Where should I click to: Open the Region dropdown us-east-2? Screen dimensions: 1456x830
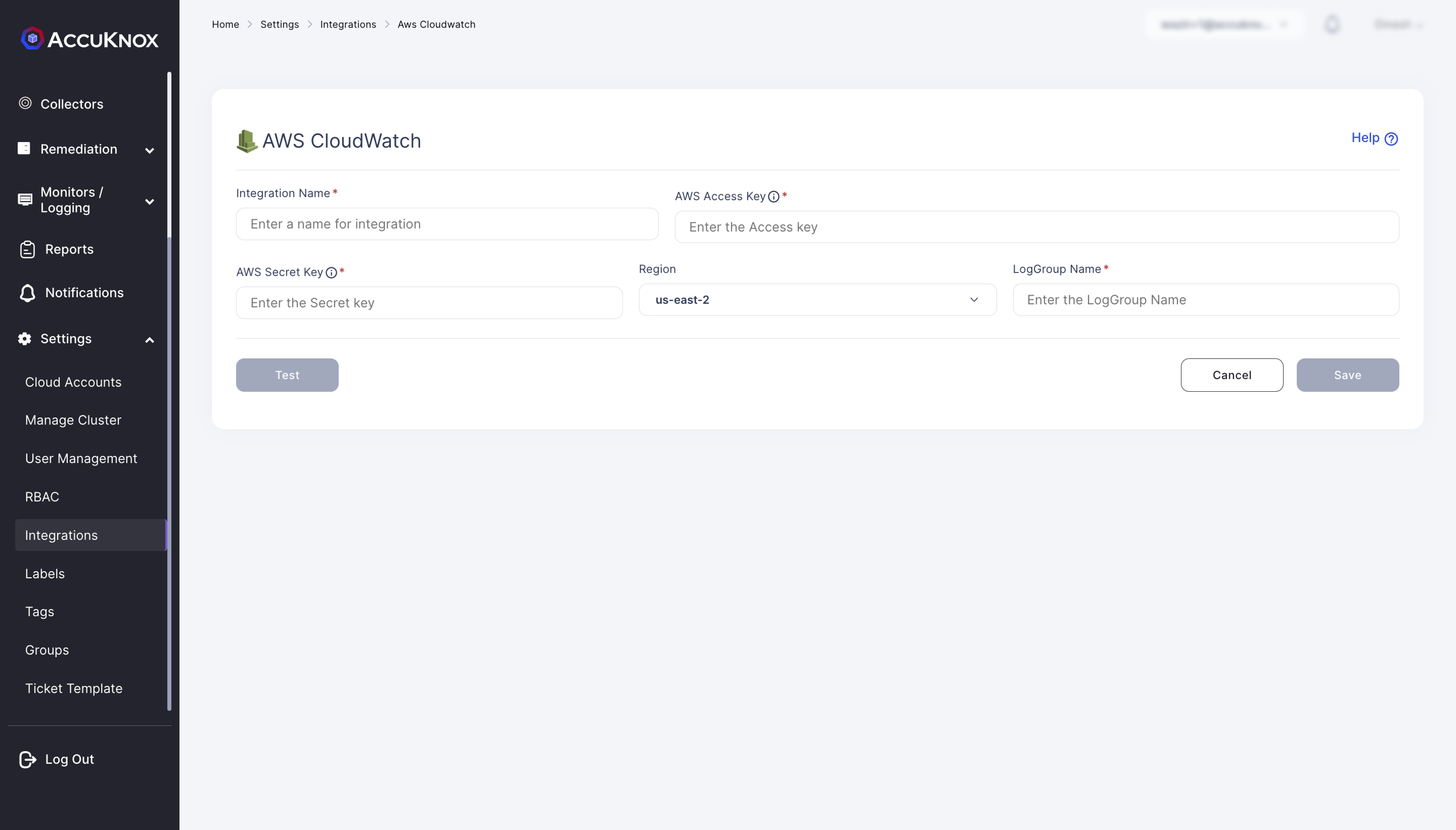point(817,300)
